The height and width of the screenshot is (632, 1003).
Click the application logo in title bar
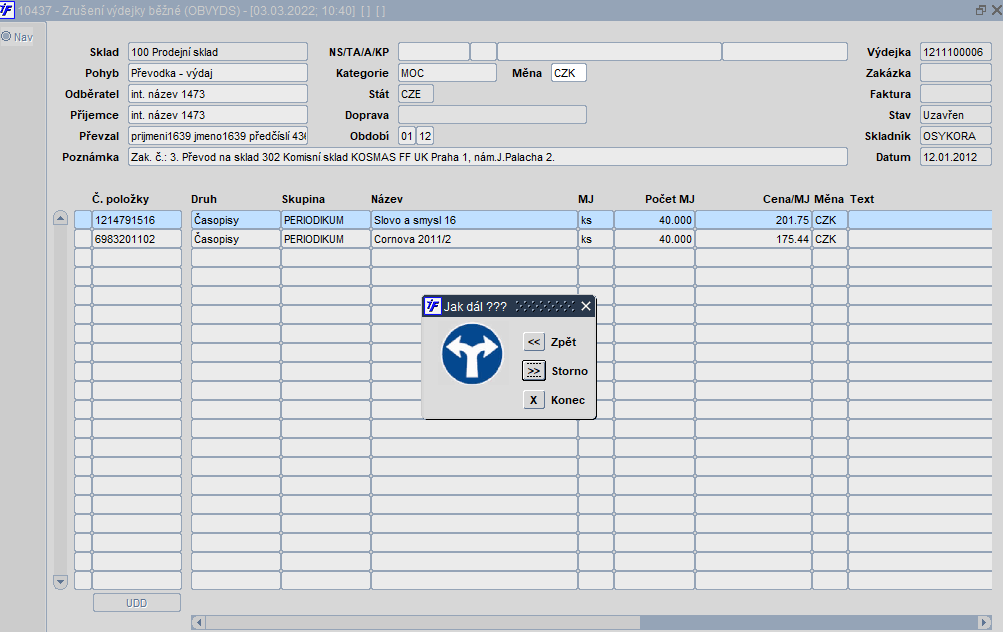7,10
